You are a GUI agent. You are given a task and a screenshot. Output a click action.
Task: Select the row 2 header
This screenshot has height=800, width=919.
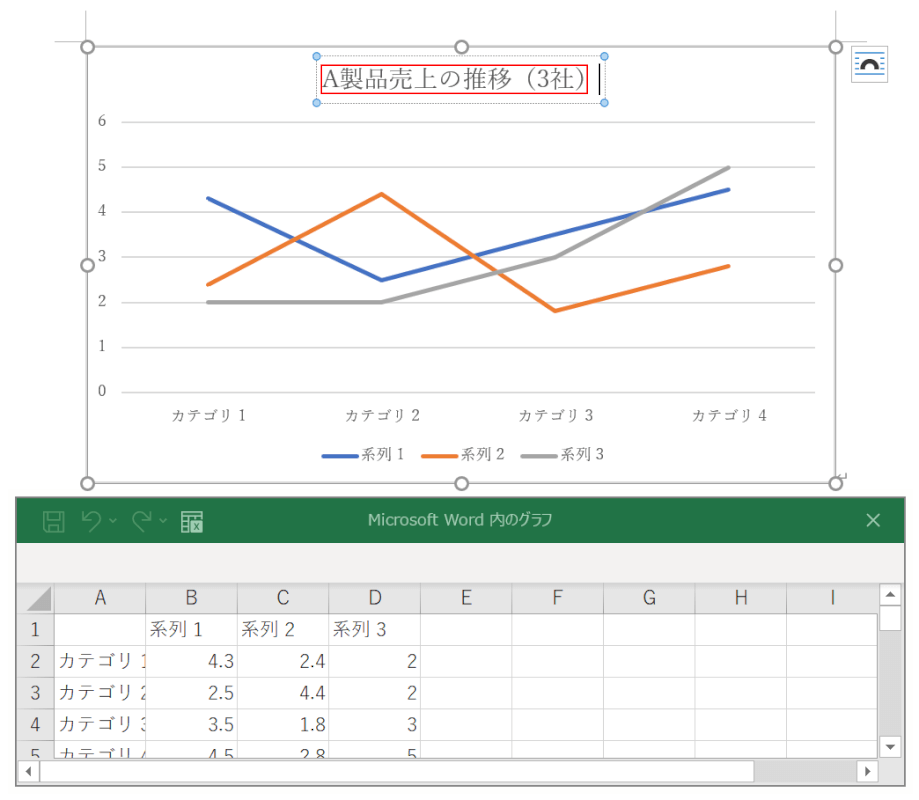[35, 661]
